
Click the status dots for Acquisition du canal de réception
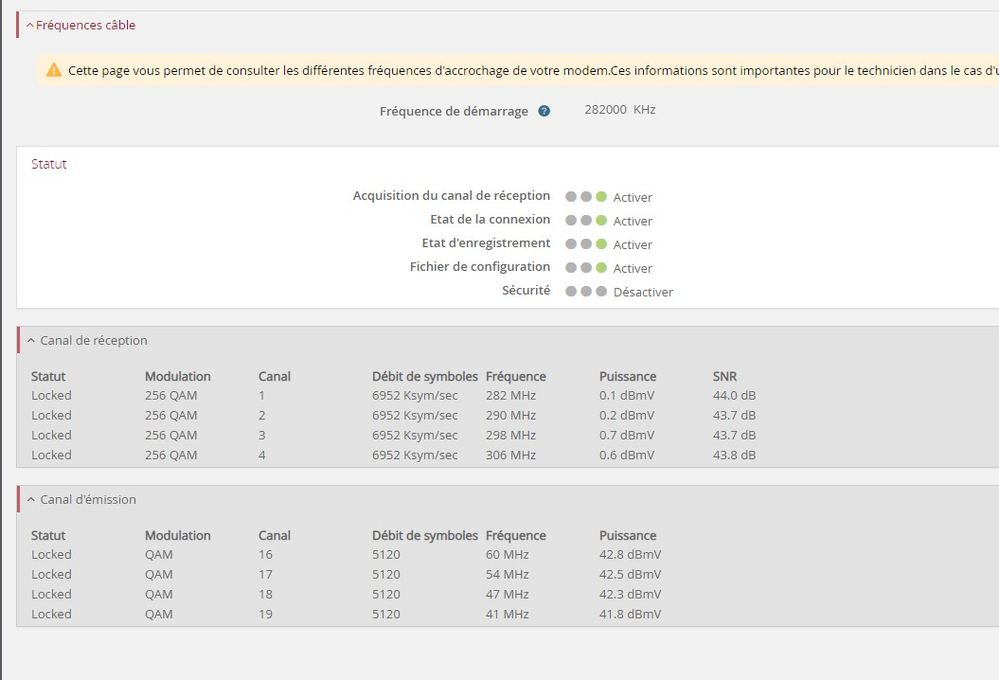585,197
